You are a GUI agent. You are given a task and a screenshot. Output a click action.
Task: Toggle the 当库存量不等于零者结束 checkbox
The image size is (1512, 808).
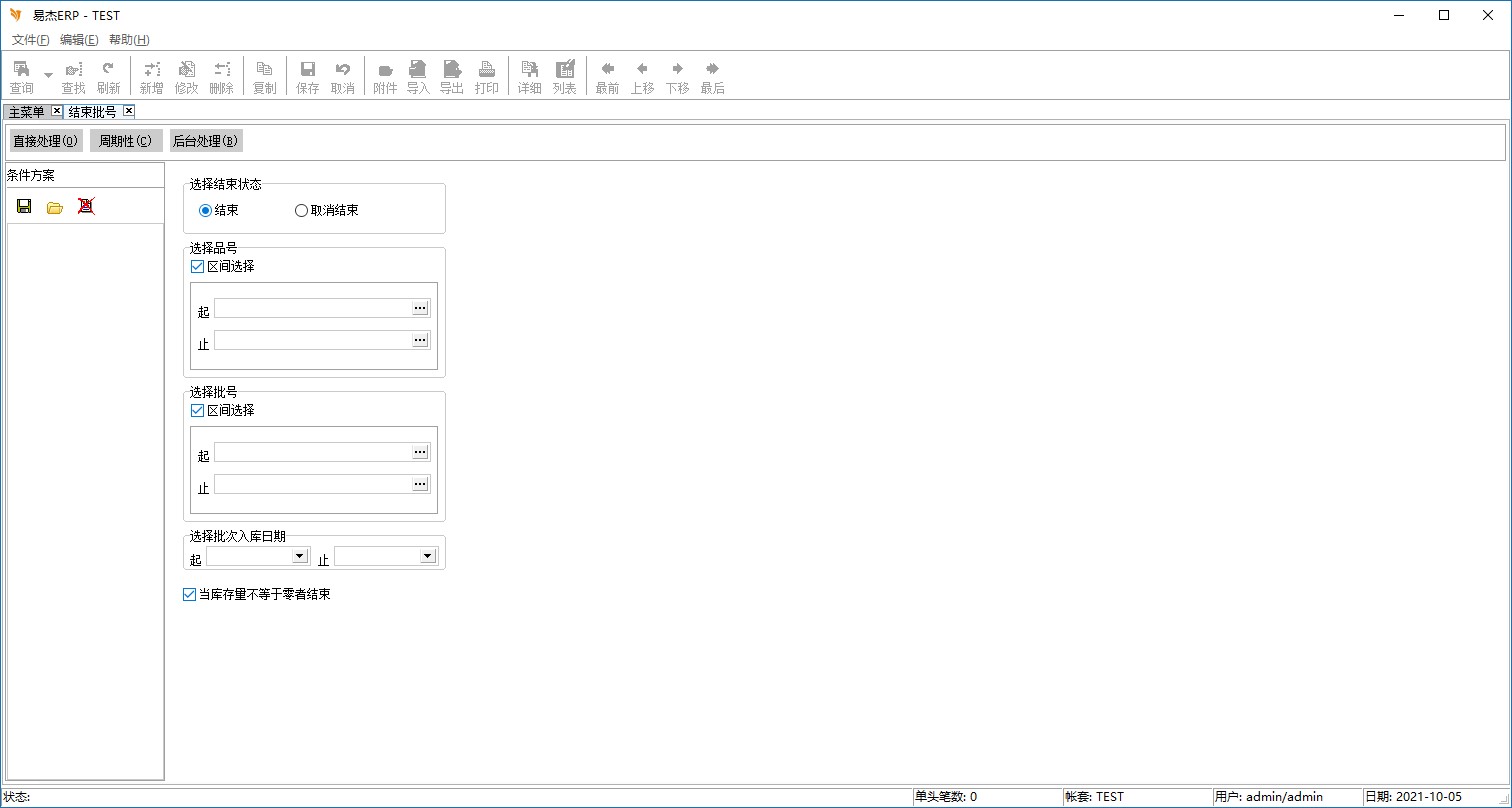pos(190,595)
